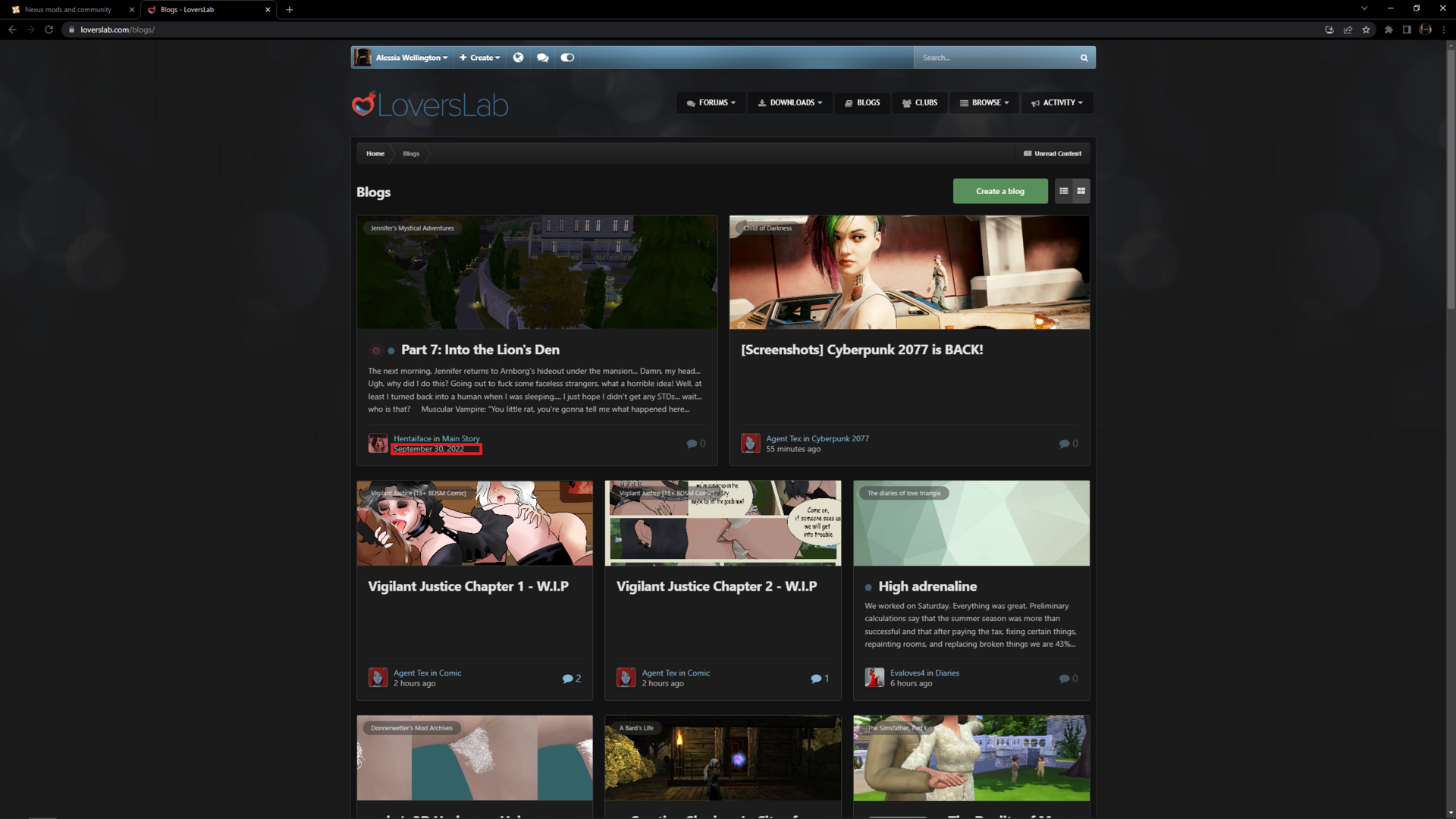Click the Home breadcrumb
This screenshot has width=1456, height=819.
point(375,153)
